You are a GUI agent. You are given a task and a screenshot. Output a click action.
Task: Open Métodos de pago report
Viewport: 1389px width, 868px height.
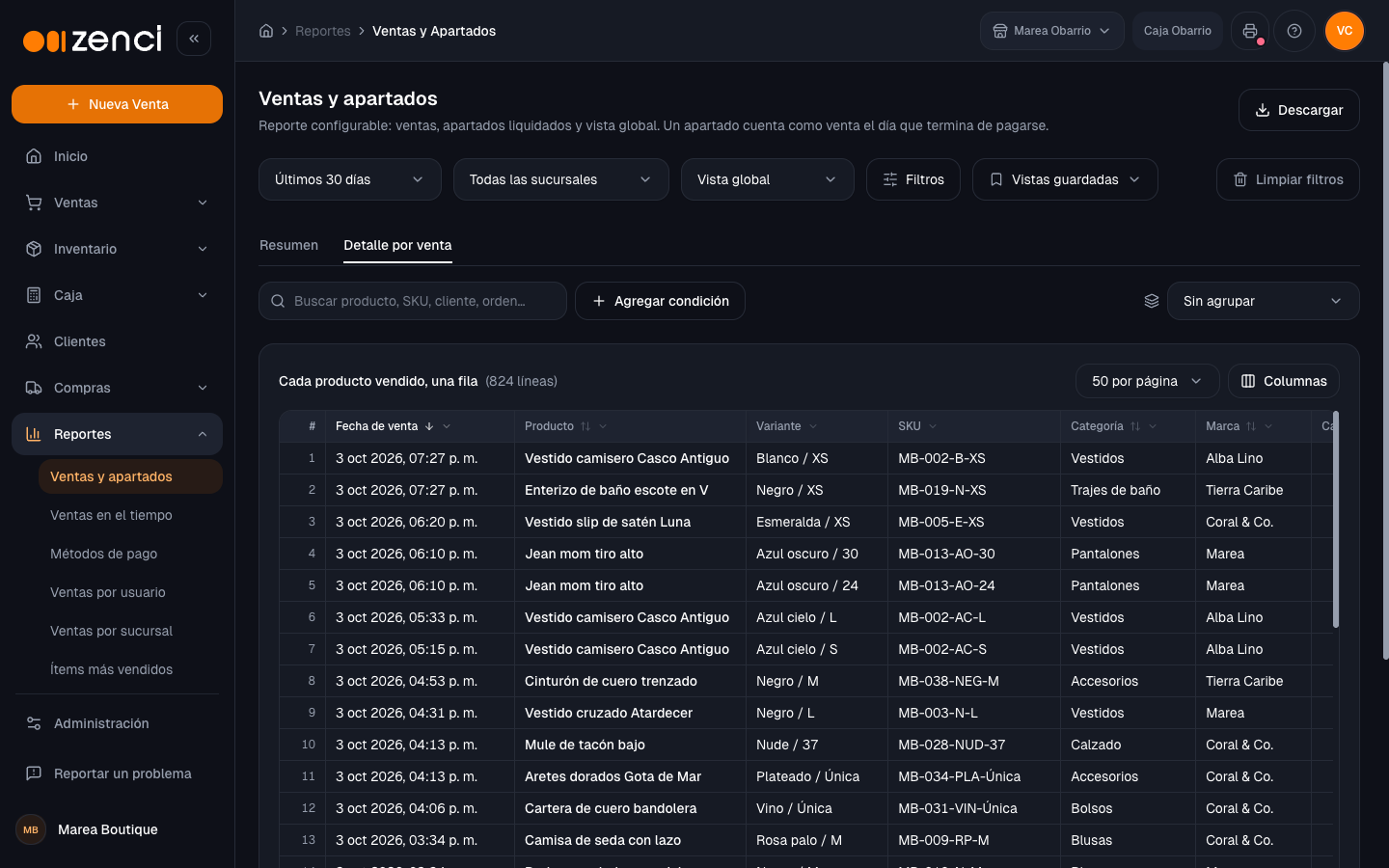click(x=130, y=554)
